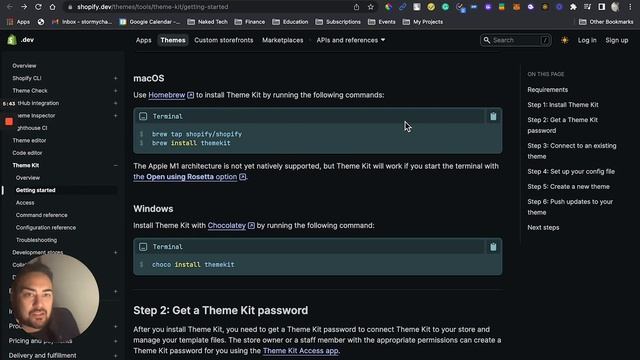Select Command reference in the sidebar
This screenshot has height=360, width=640.
42,215
